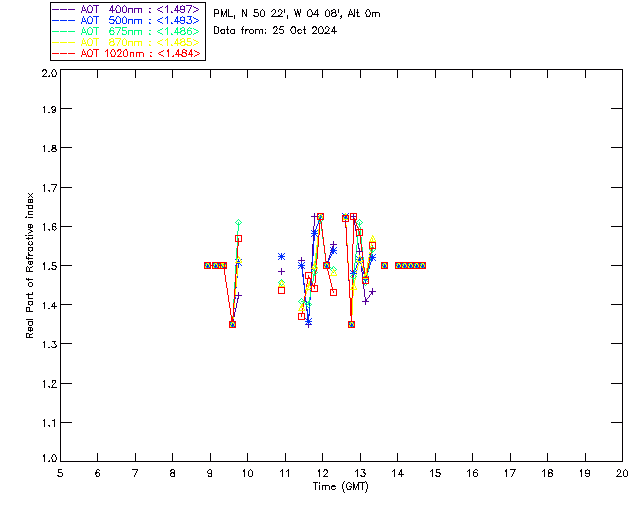Select the 'Data from: 25 Oct 2024' text
The width and height of the screenshot is (640, 512).
pos(275,31)
